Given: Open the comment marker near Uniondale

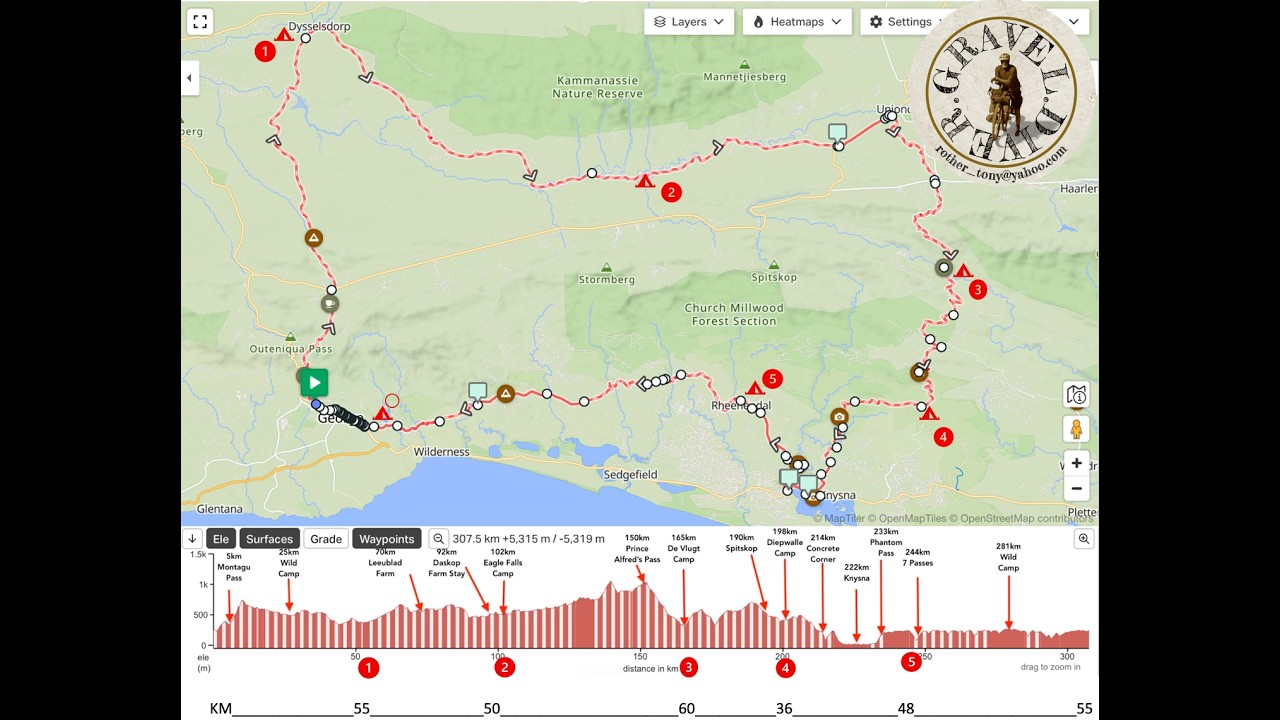Looking at the screenshot, I should (x=837, y=132).
